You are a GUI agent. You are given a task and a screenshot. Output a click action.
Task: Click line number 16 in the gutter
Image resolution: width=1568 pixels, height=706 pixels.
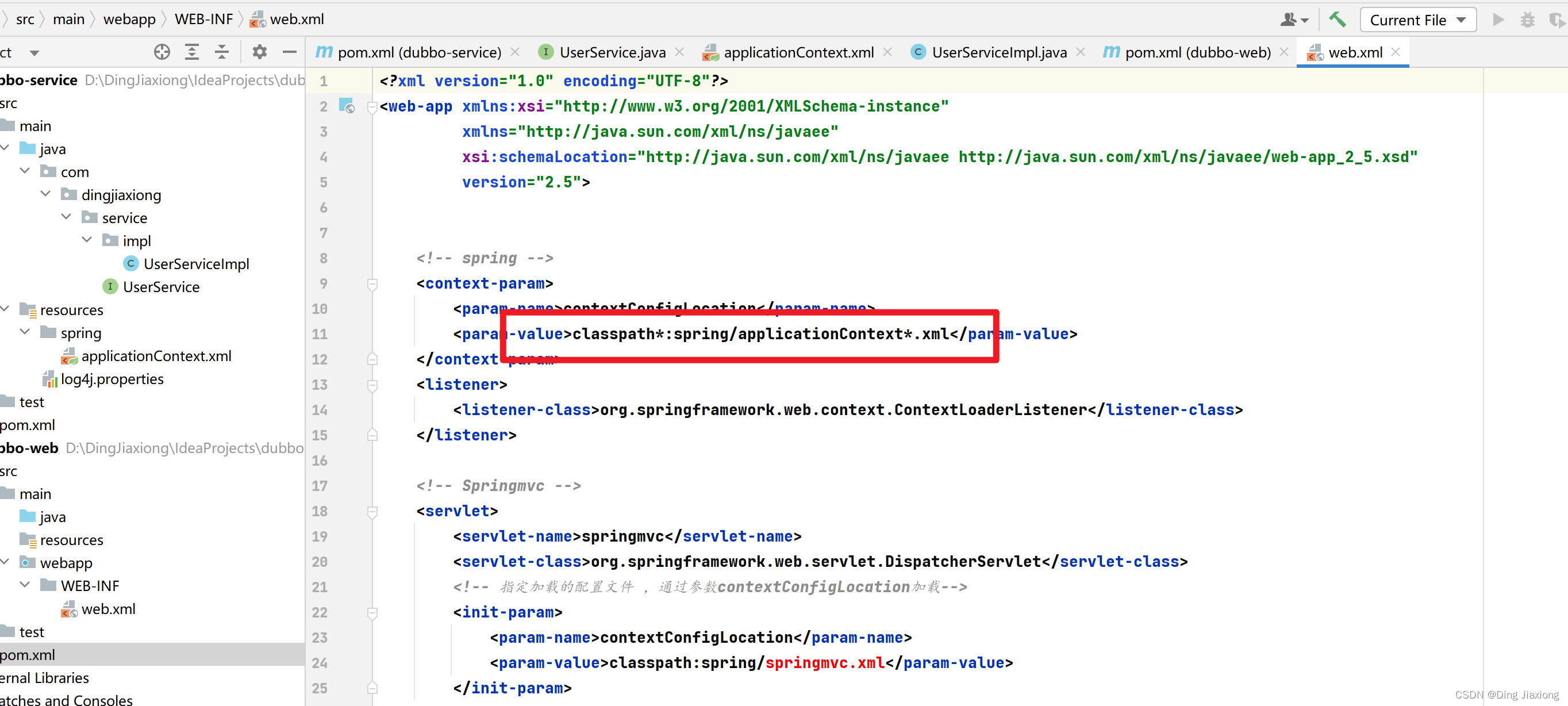[320, 461]
